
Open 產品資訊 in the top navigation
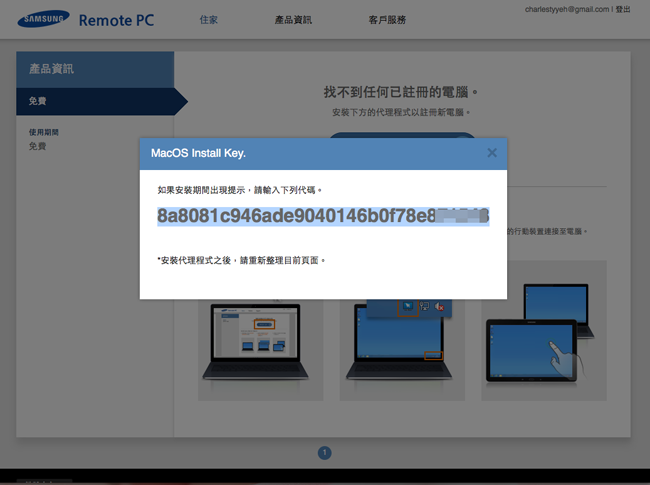tap(293, 19)
